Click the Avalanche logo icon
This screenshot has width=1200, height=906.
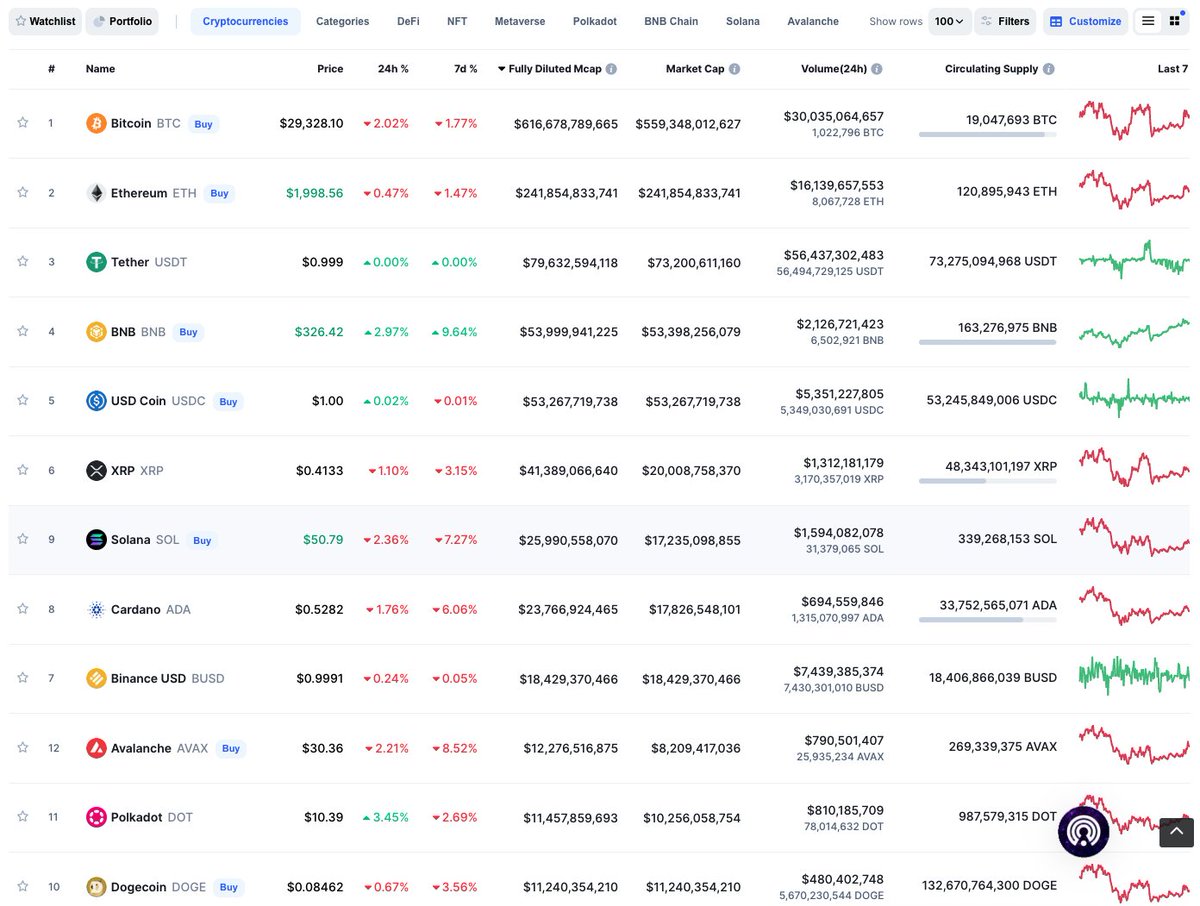click(x=96, y=748)
